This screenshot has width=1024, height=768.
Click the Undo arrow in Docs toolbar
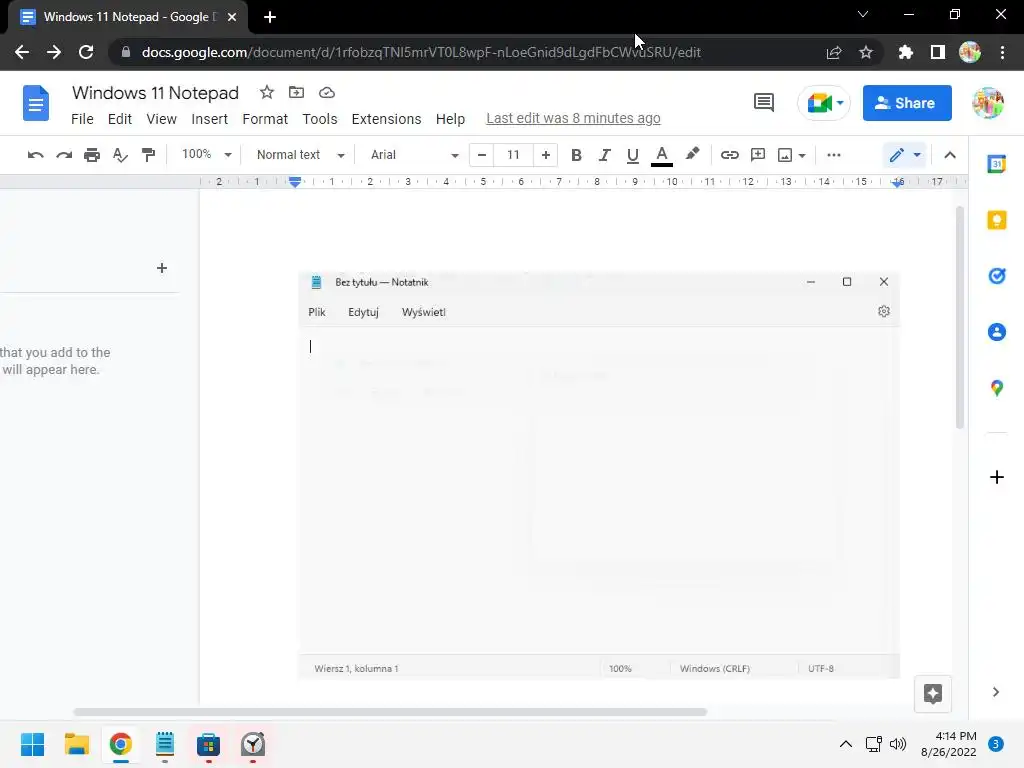coord(35,155)
